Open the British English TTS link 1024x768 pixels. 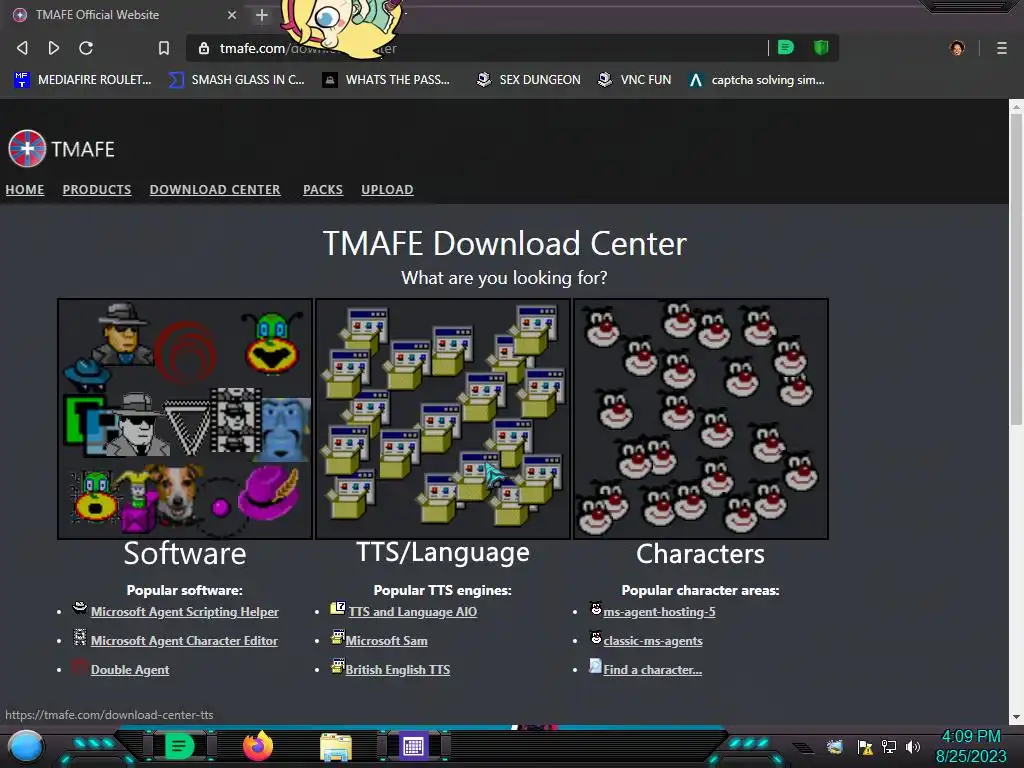pos(398,669)
